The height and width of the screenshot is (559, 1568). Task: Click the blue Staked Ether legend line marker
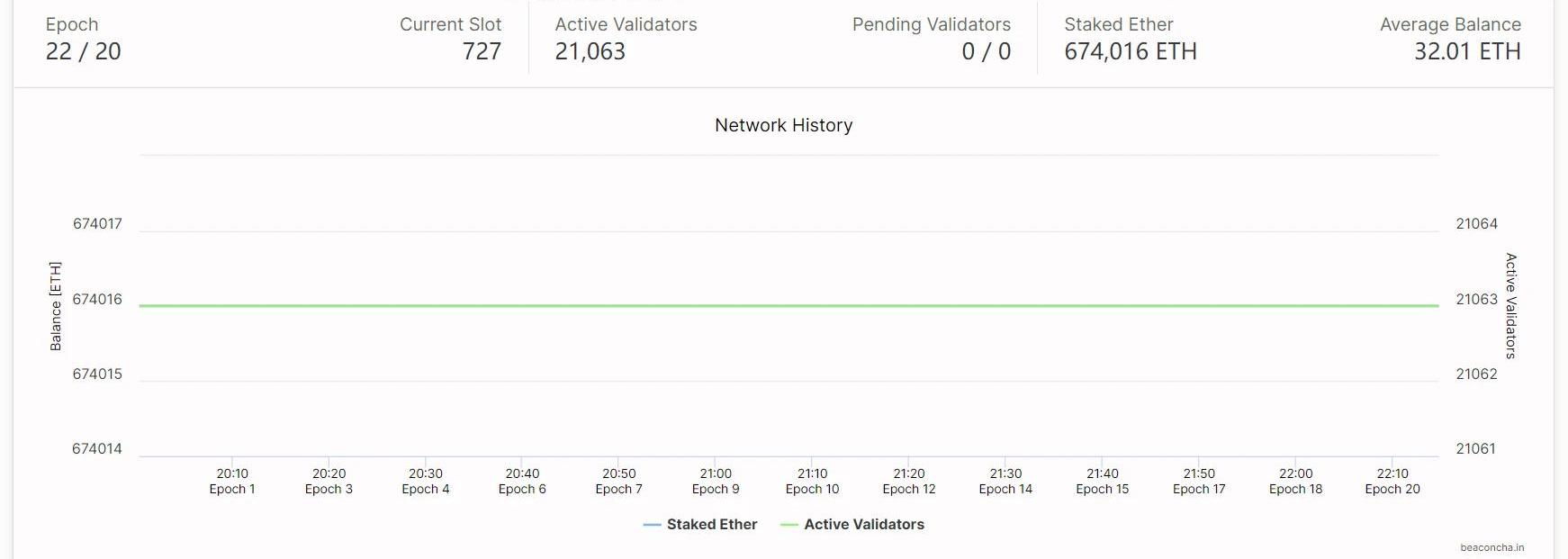pyautogui.click(x=653, y=525)
